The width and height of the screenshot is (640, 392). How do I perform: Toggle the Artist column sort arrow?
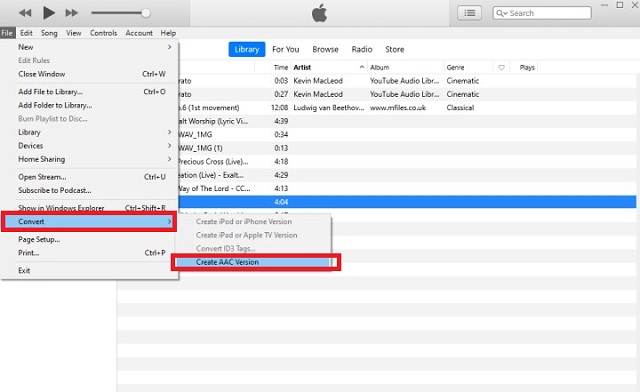pyautogui.click(x=362, y=67)
